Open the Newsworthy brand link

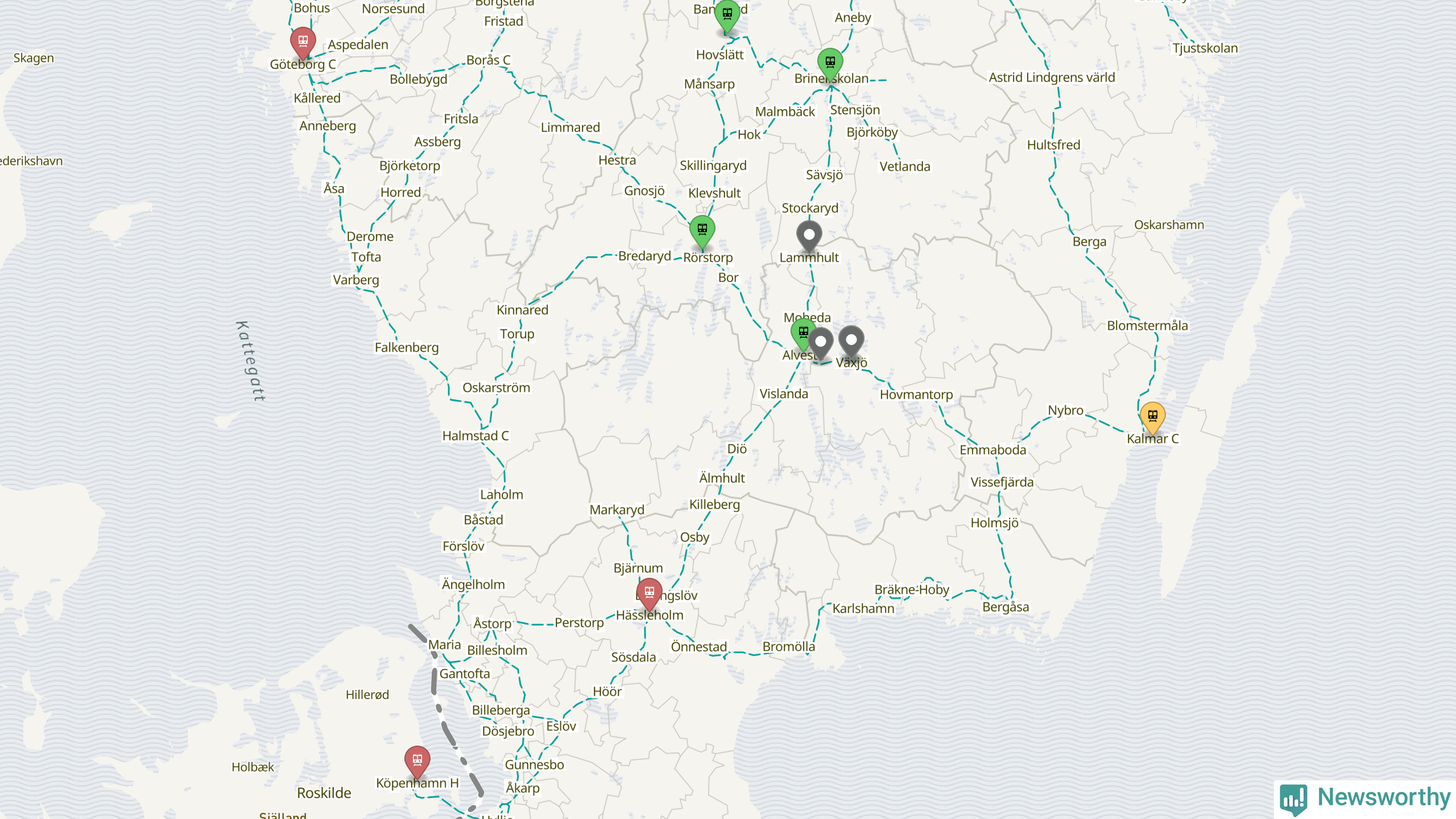coord(1365,798)
